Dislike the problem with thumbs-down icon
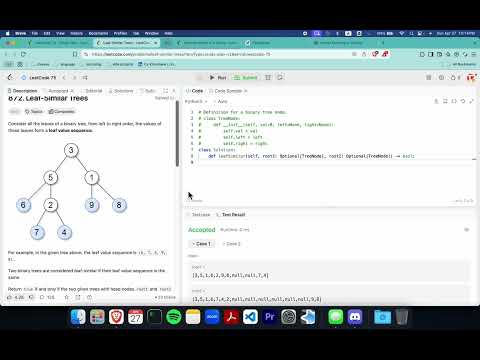The image size is (480, 360). 31,297
